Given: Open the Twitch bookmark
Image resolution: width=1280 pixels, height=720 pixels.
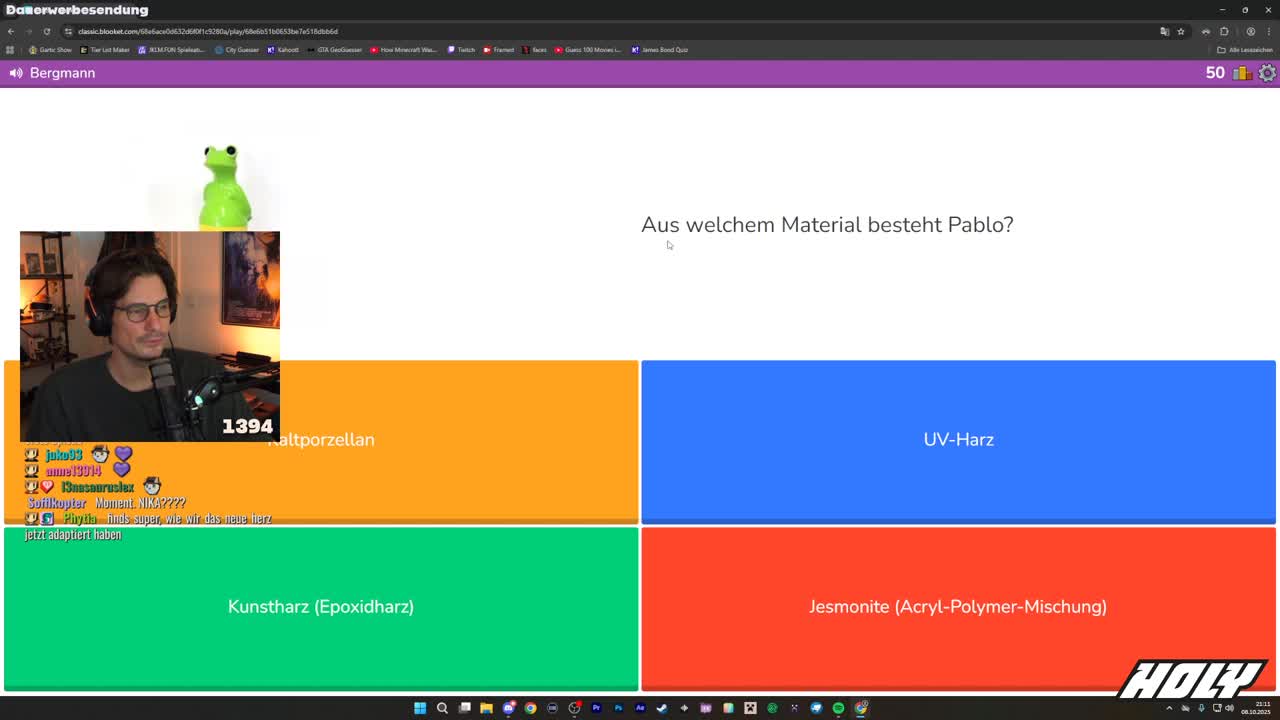Looking at the screenshot, I should click(461, 49).
